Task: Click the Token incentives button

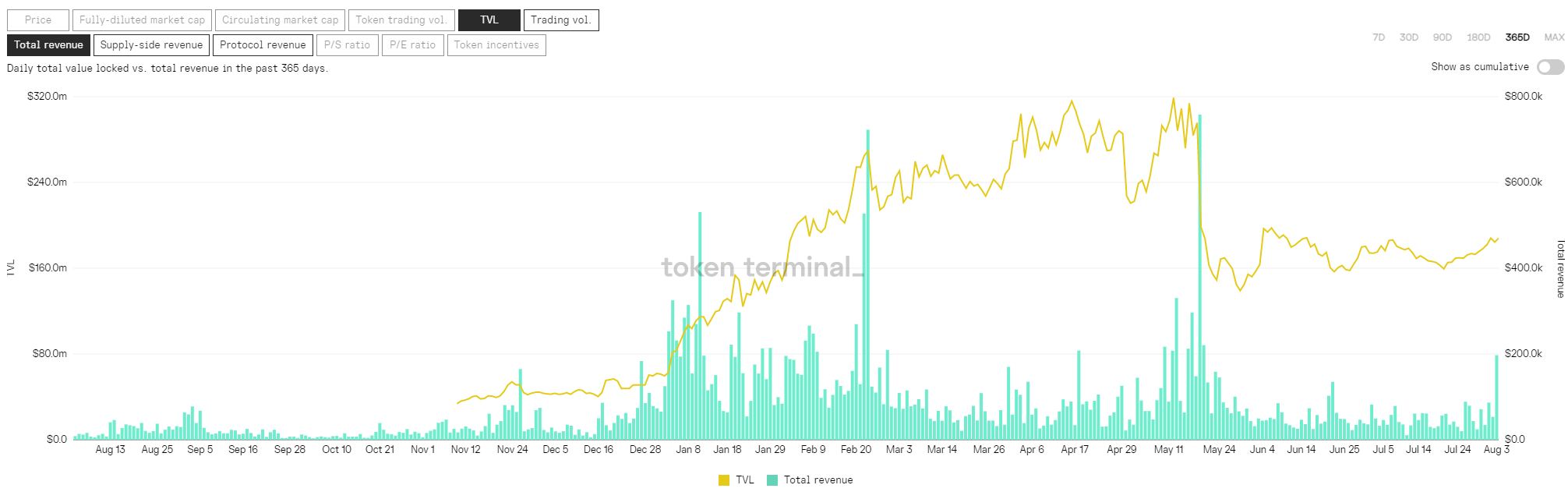Action: pyautogui.click(x=496, y=45)
